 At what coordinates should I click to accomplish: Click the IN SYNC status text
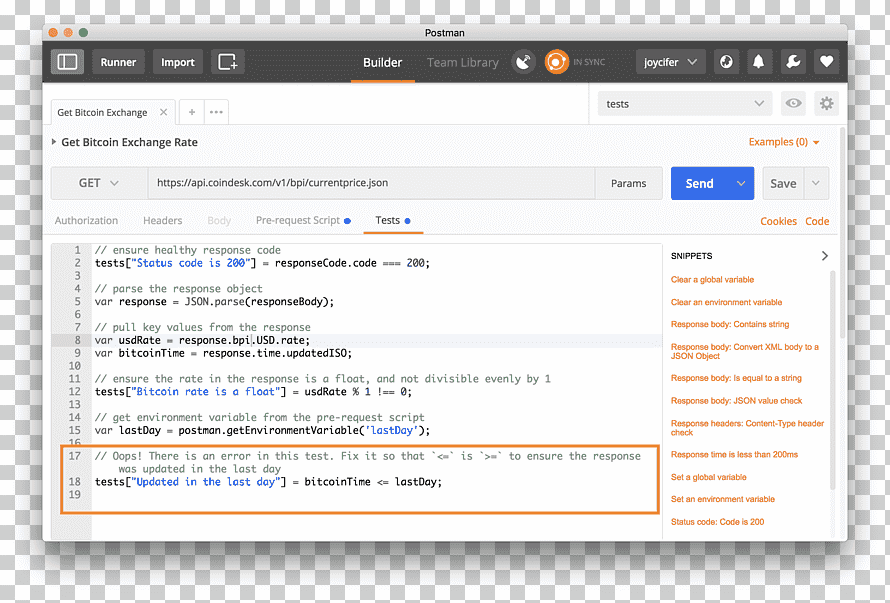[589, 62]
